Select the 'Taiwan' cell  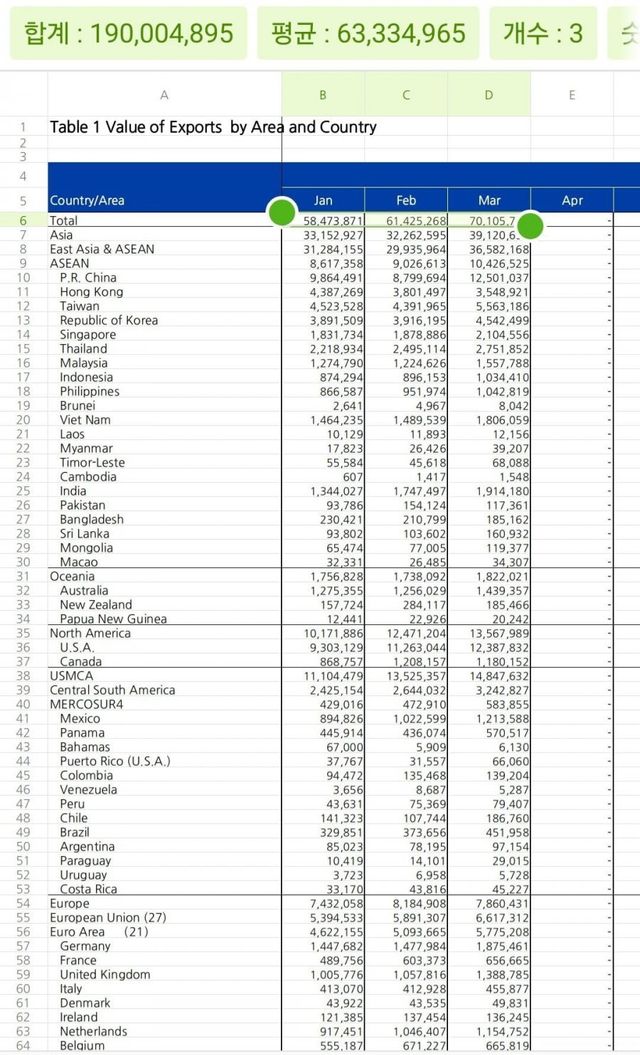click(165, 305)
